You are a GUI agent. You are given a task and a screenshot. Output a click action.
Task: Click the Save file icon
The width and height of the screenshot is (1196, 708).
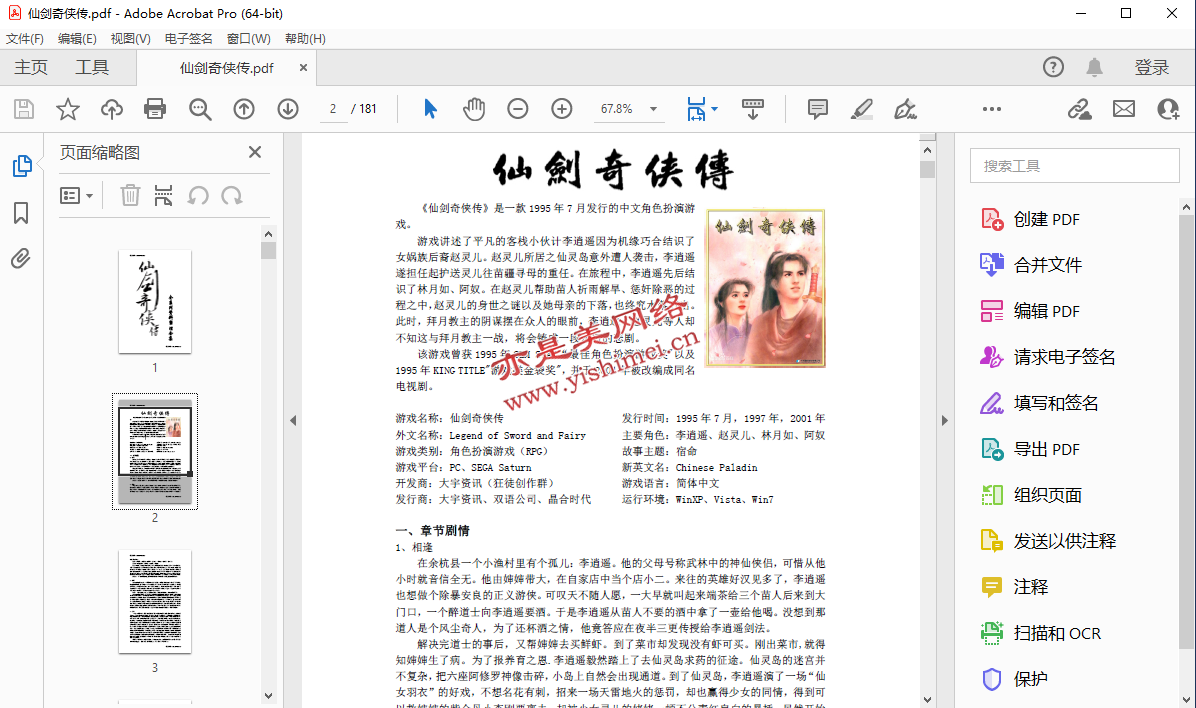24,109
